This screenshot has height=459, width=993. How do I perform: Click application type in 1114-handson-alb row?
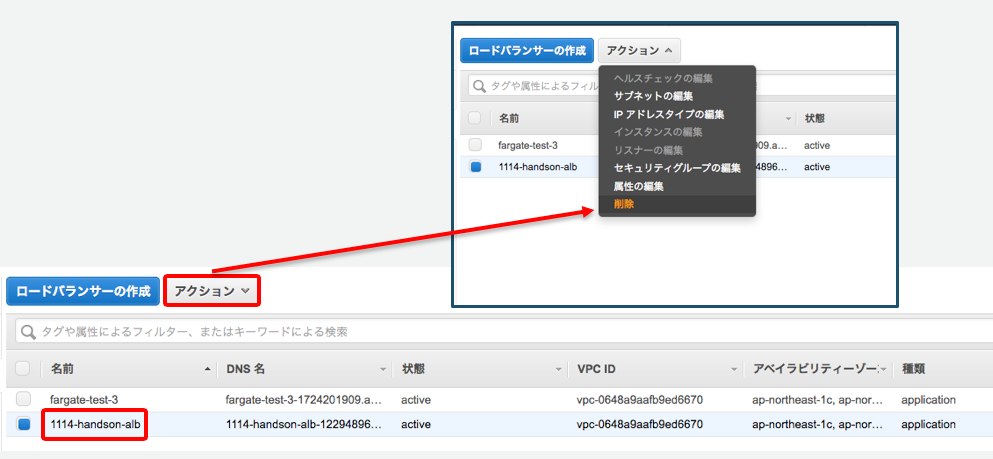(928, 424)
